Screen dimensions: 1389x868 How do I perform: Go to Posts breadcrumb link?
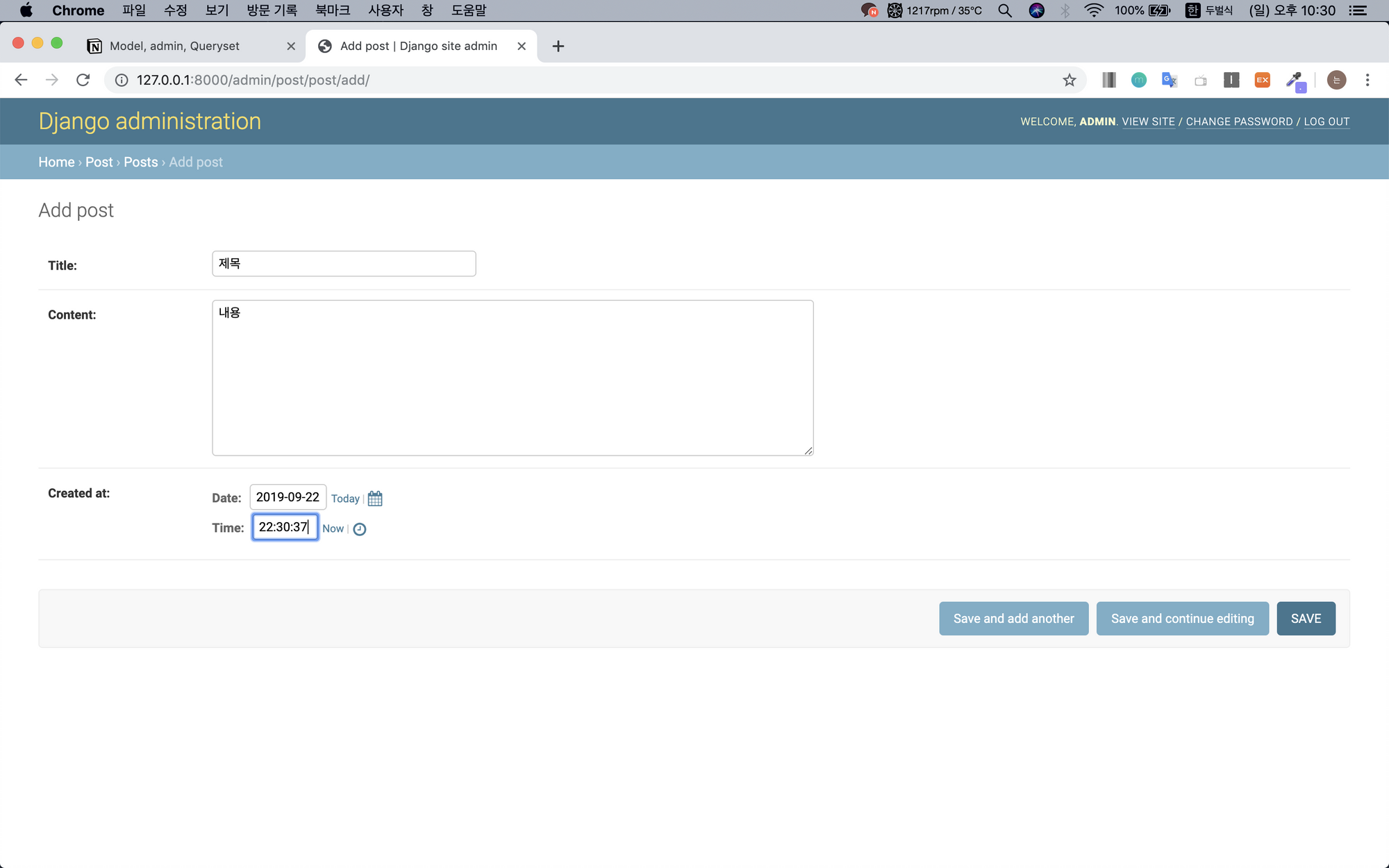point(140,162)
